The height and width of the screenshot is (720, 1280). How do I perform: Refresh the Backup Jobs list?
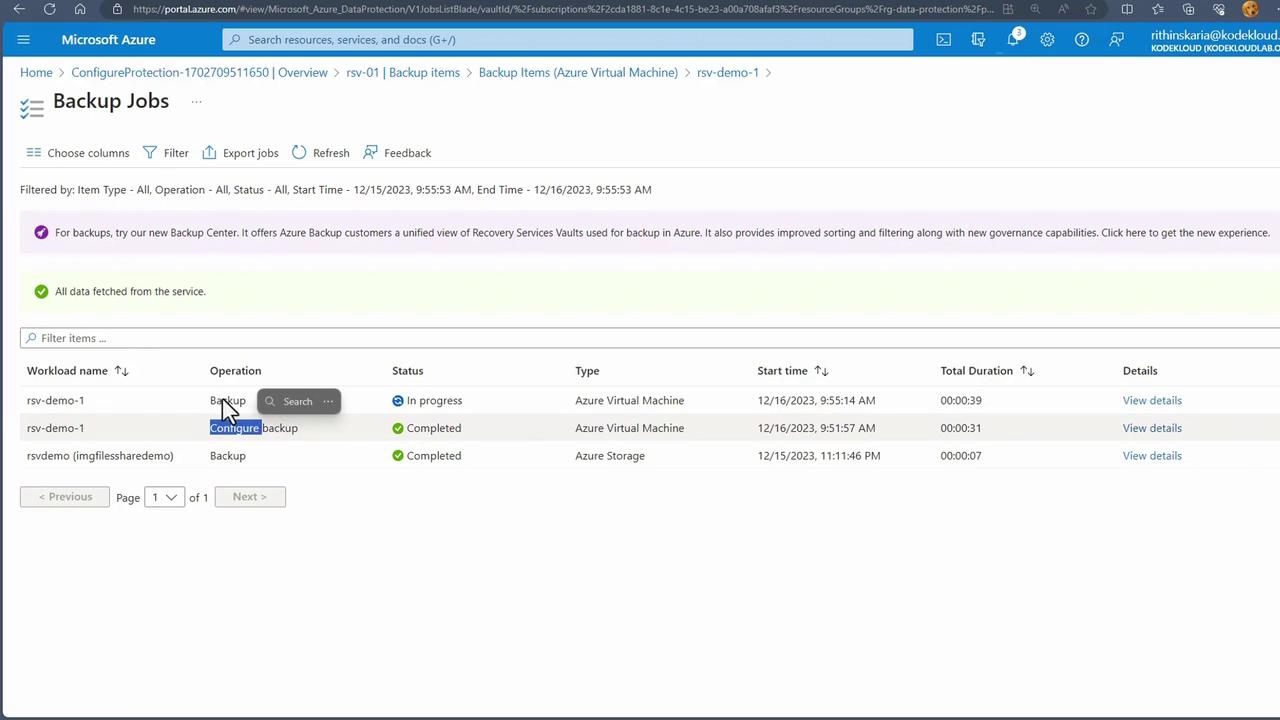pos(321,153)
